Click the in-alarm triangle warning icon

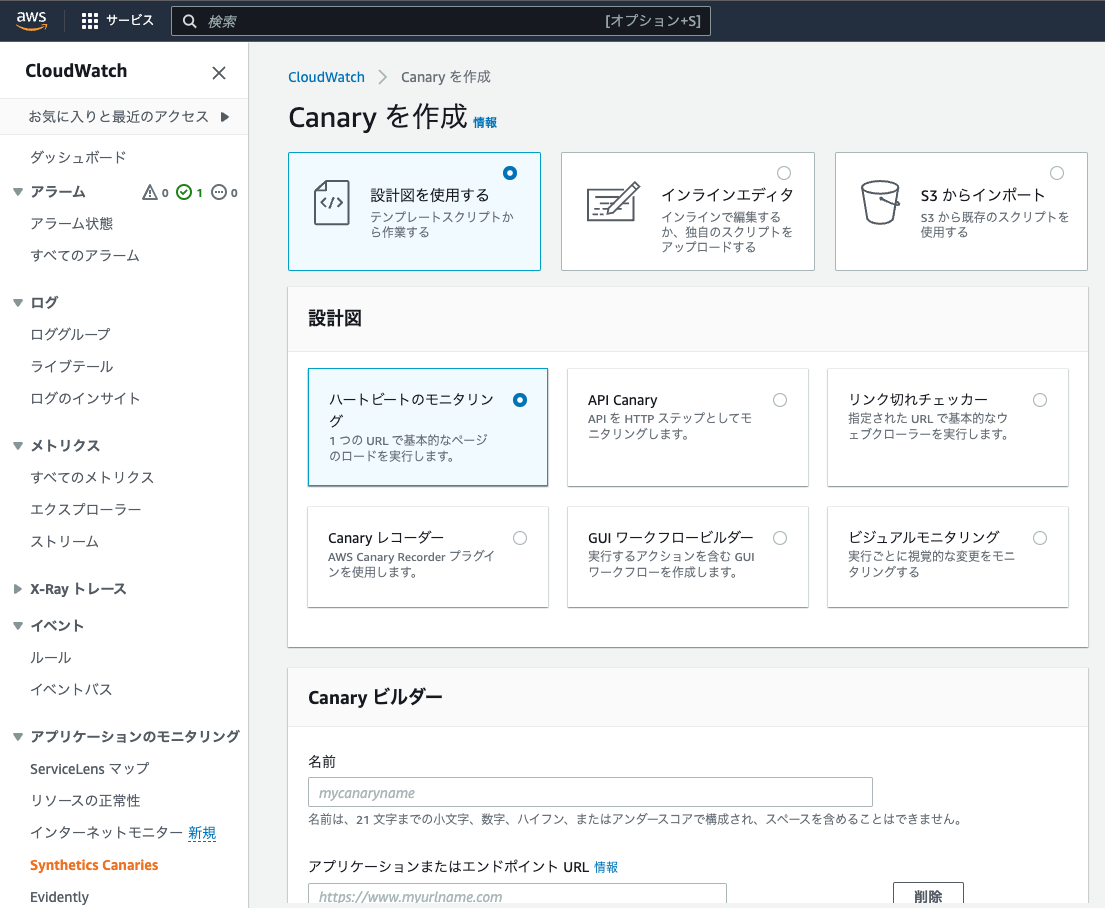pos(149,192)
